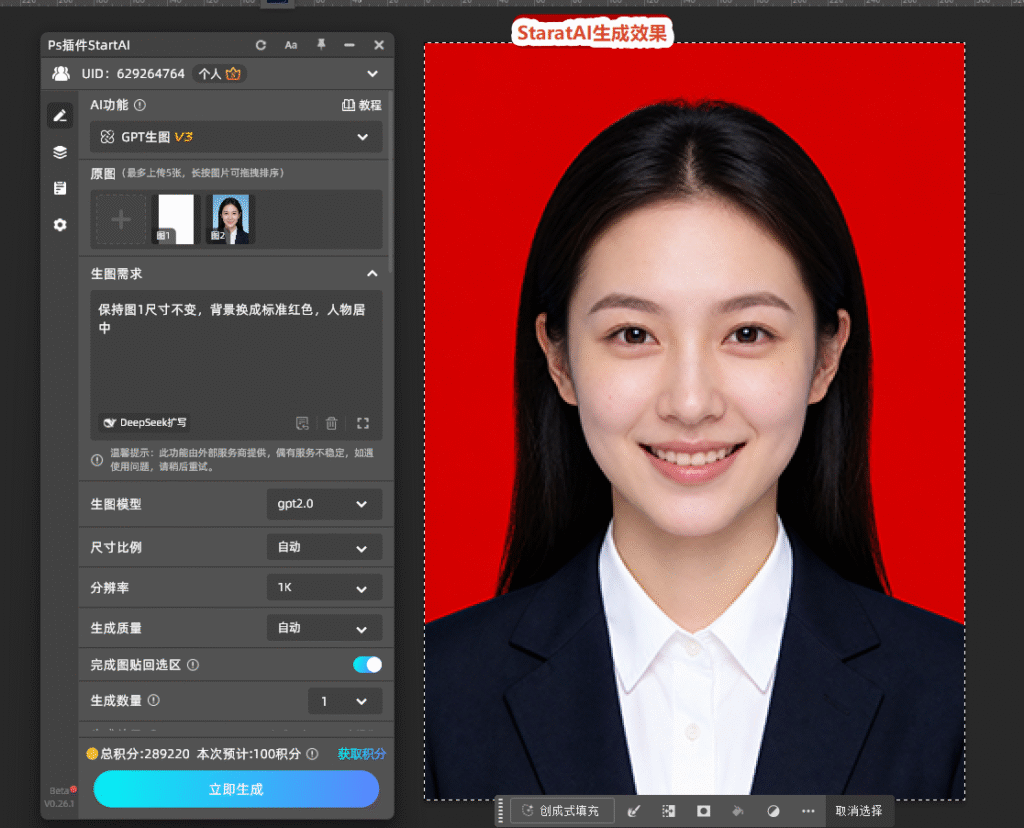The image size is (1024, 828).
Task: Click info icon next to 生成数量
Action: tap(153, 701)
